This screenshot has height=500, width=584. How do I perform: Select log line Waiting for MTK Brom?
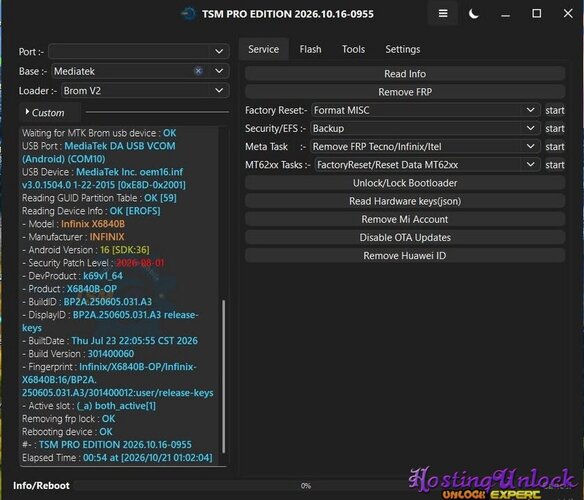point(99,133)
